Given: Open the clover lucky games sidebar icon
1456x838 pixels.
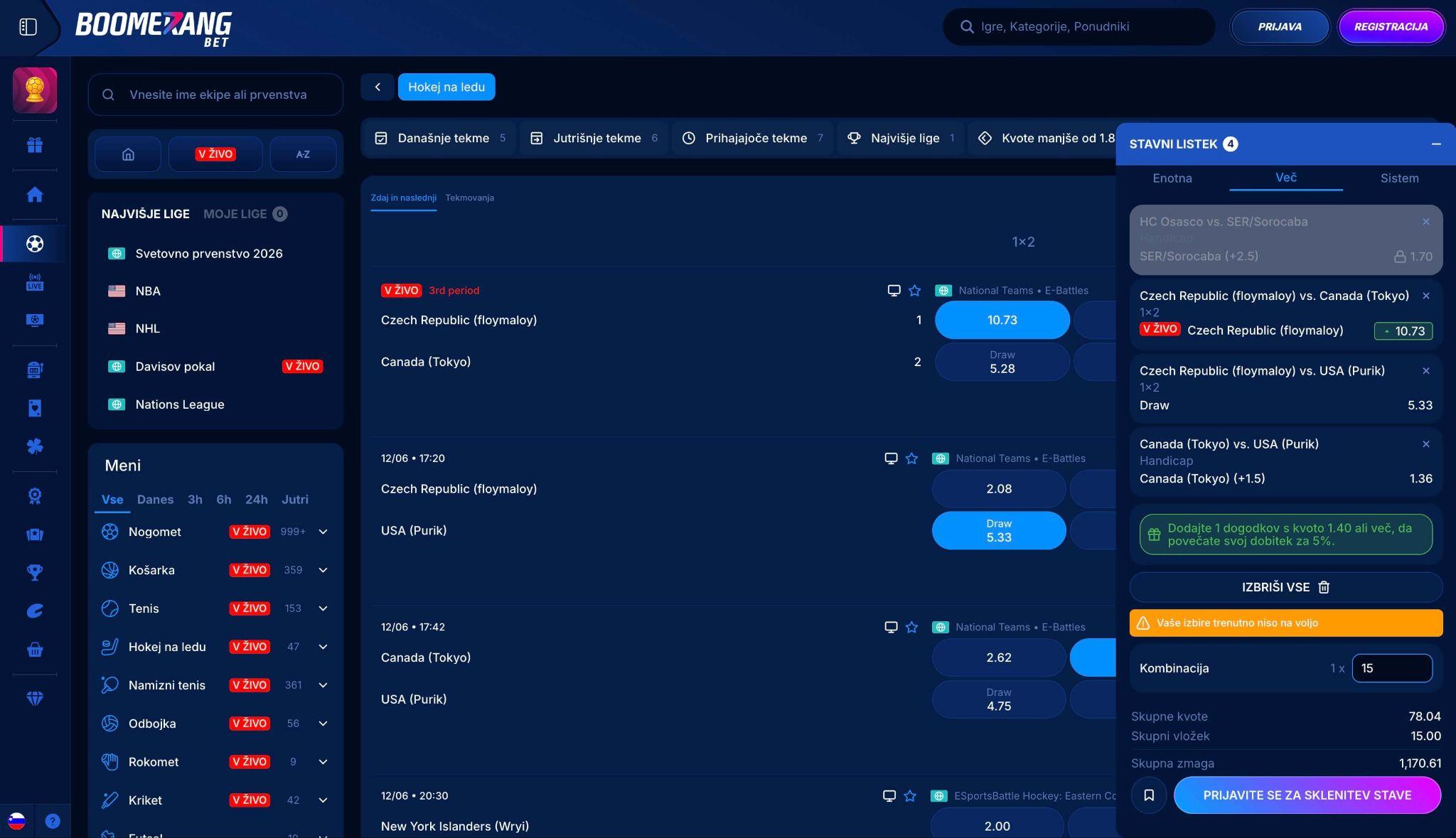Looking at the screenshot, I should (x=35, y=446).
